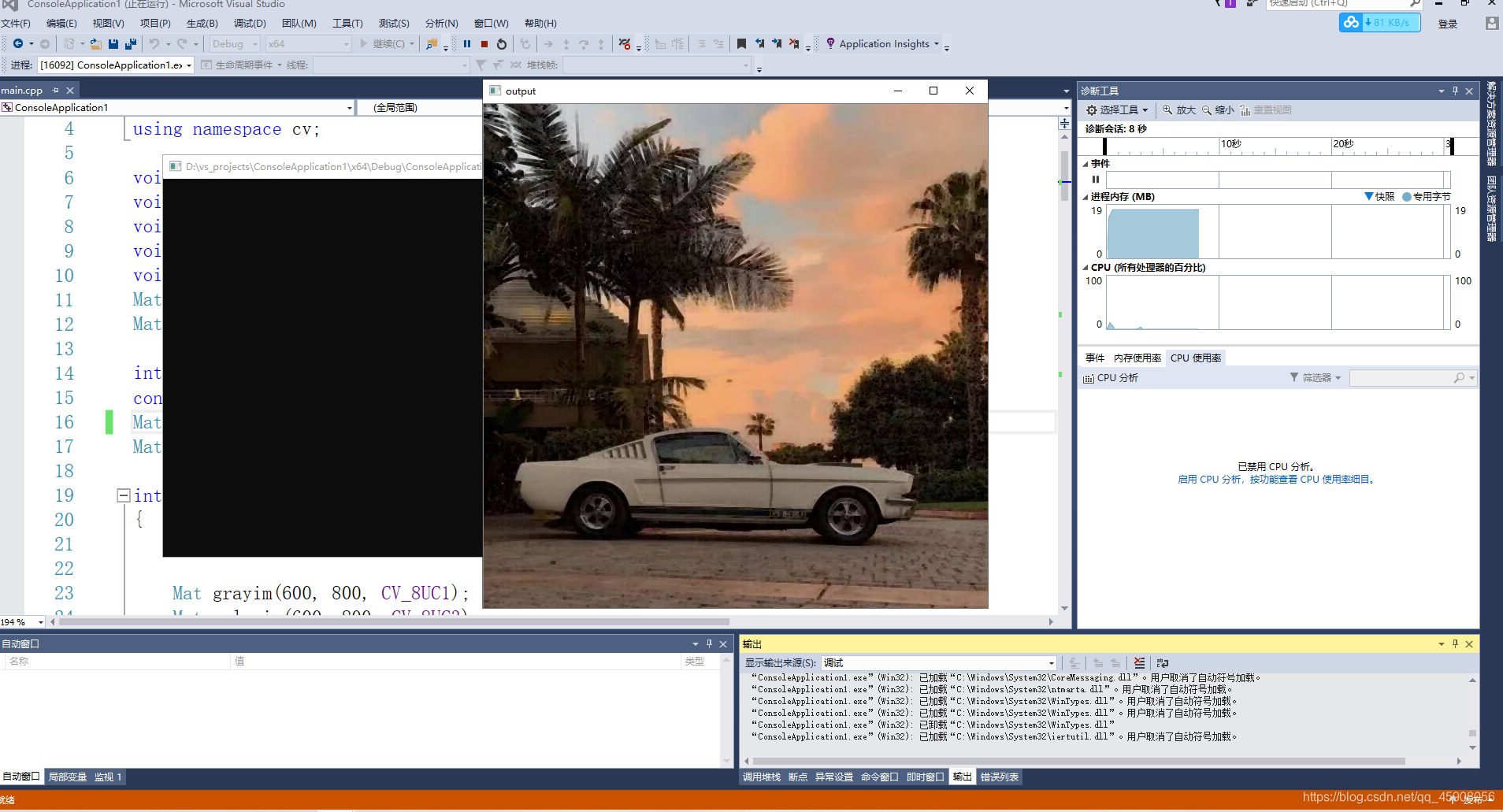Image resolution: width=1503 pixels, height=812 pixels.
Task: Pin the 诊断工具 panel
Action: point(1455,91)
